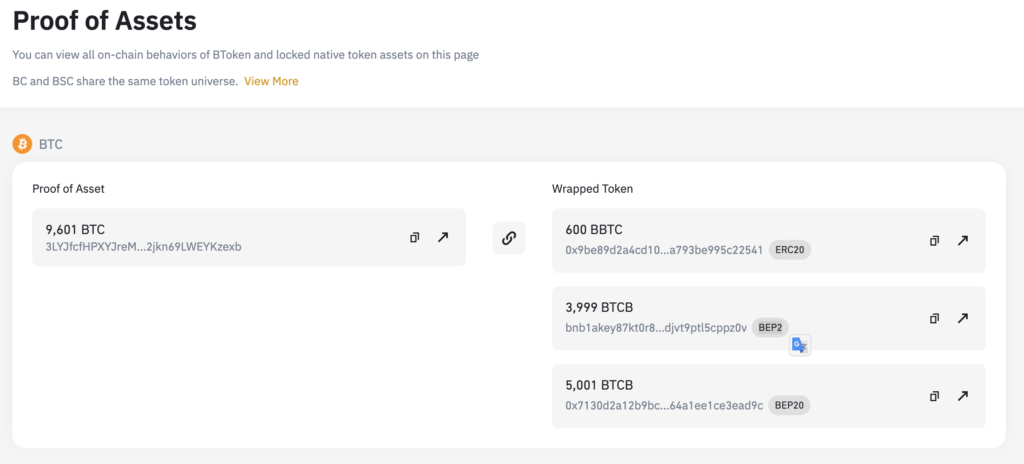Click the ERC20 badge
Screen dimensions: 1024x464
pos(790,250)
